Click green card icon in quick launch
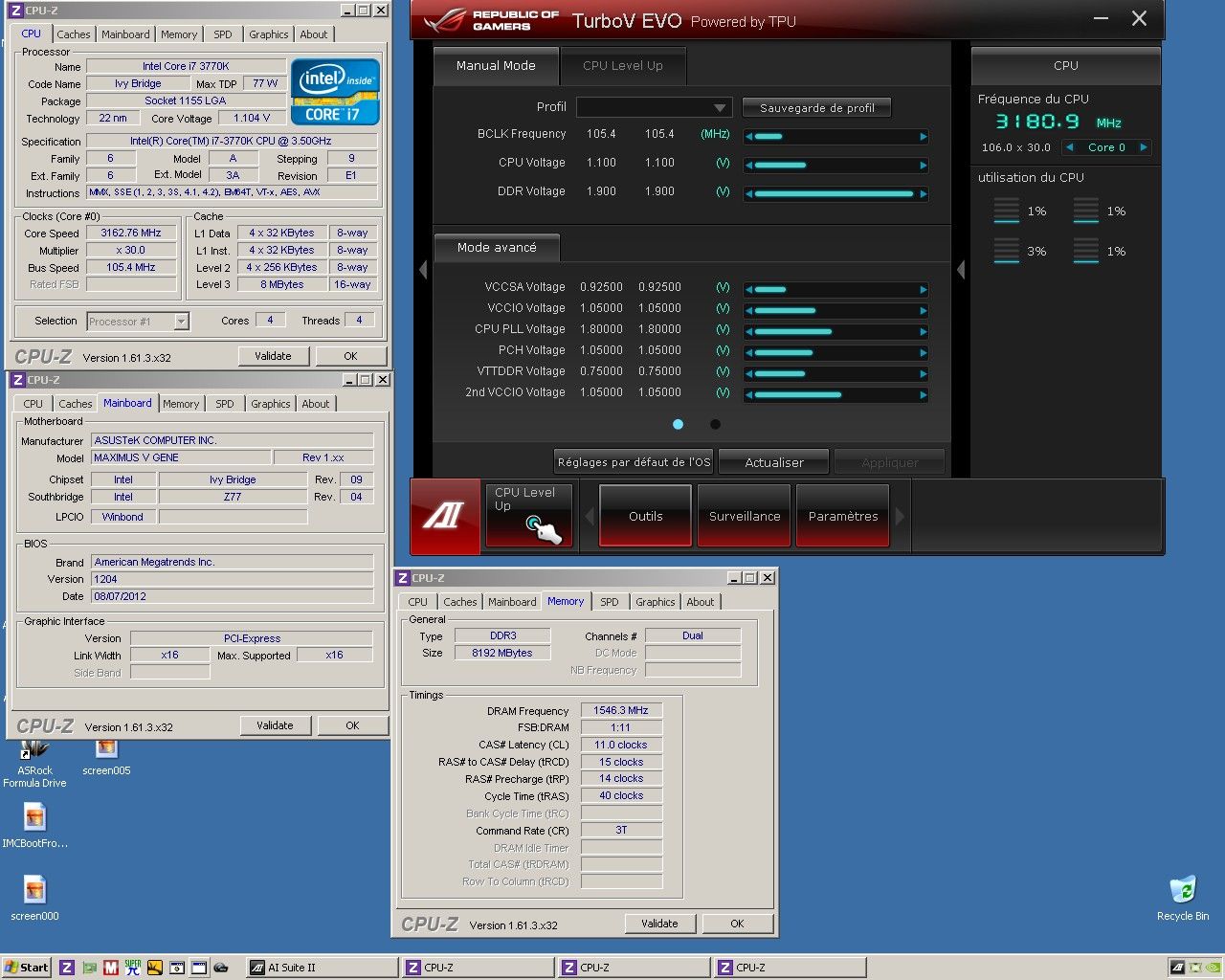The image size is (1225, 980). coord(89,968)
